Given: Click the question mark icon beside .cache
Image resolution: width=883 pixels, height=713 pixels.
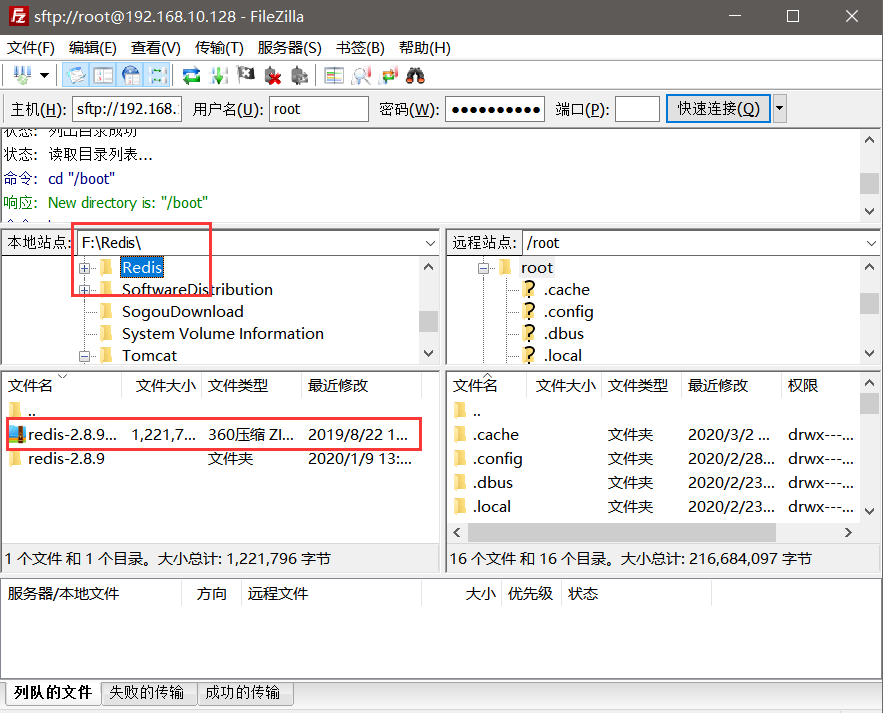Looking at the screenshot, I should click(x=529, y=289).
